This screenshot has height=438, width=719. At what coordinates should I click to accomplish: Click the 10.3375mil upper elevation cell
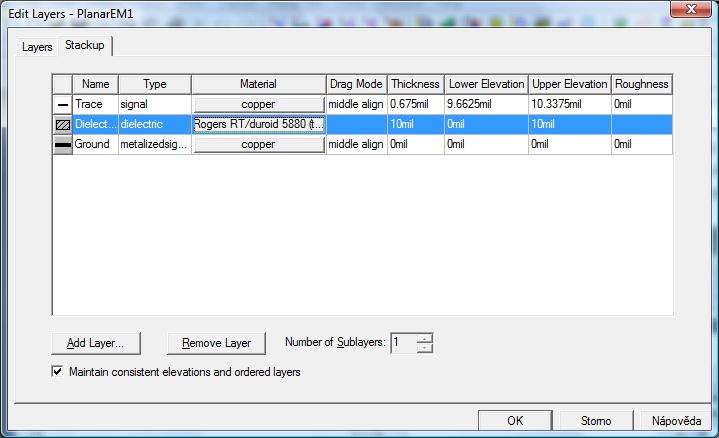[570, 105]
